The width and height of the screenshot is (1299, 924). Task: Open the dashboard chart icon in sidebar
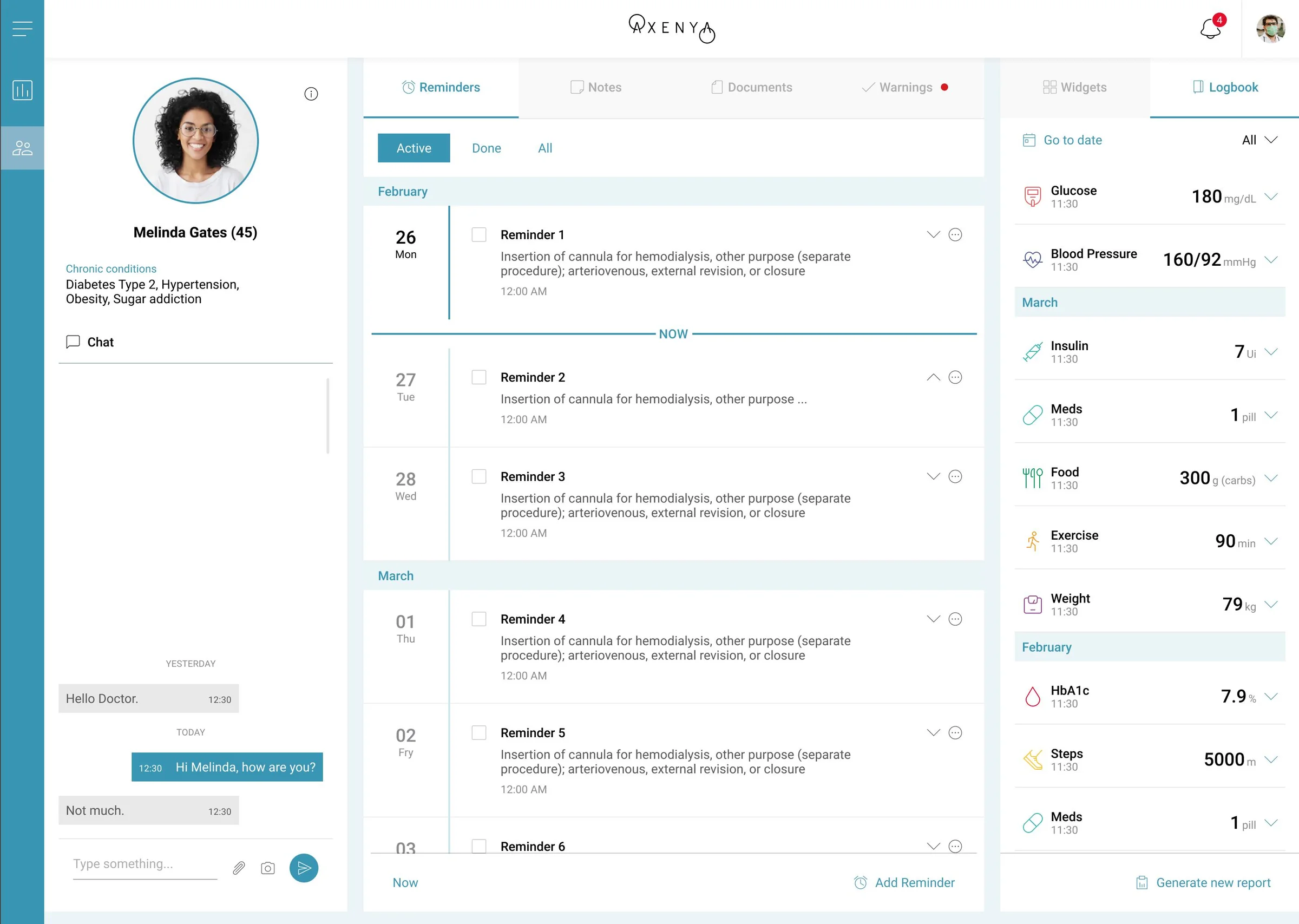pyautogui.click(x=22, y=90)
